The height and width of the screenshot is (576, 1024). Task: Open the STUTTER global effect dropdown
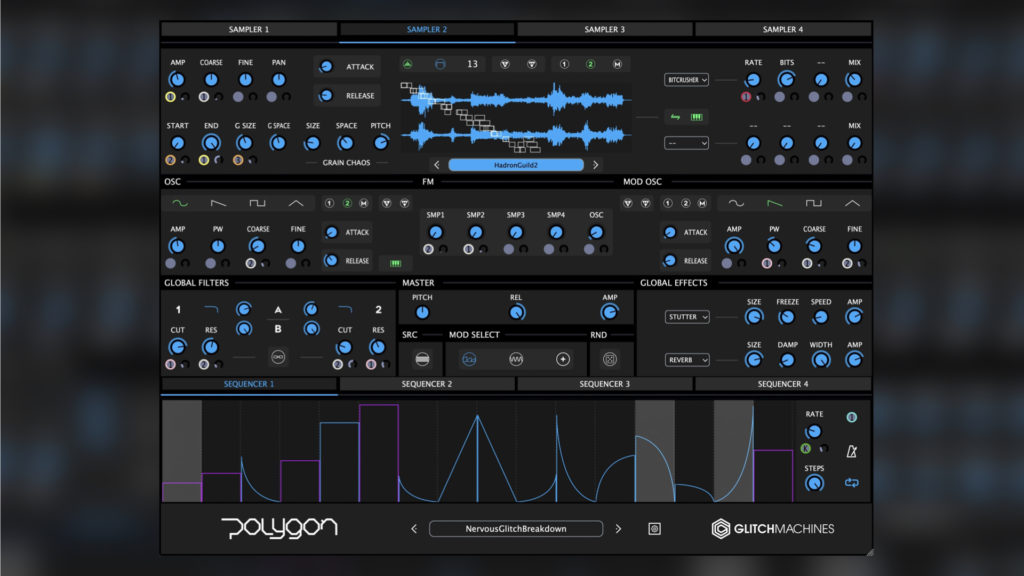(x=687, y=317)
